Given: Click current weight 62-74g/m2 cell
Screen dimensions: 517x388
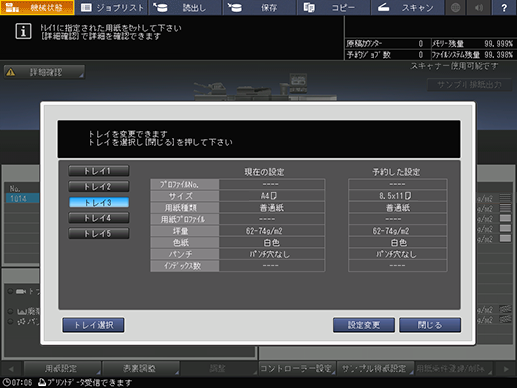Looking at the screenshot, I should (271, 231).
